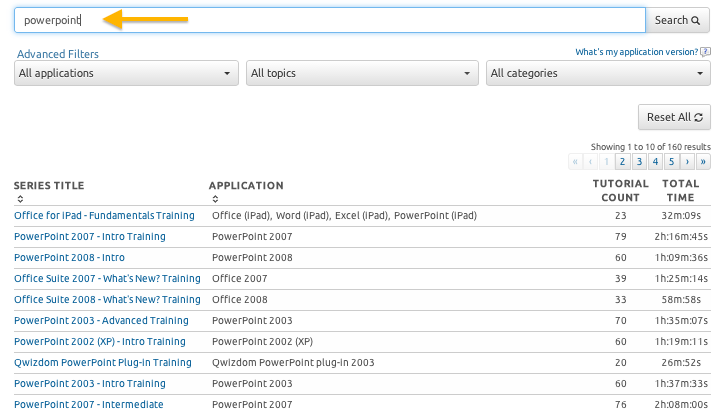The width and height of the screenshot is (725, 419).
Task: Click the Application column sort arrows
Action: point(214,199)
